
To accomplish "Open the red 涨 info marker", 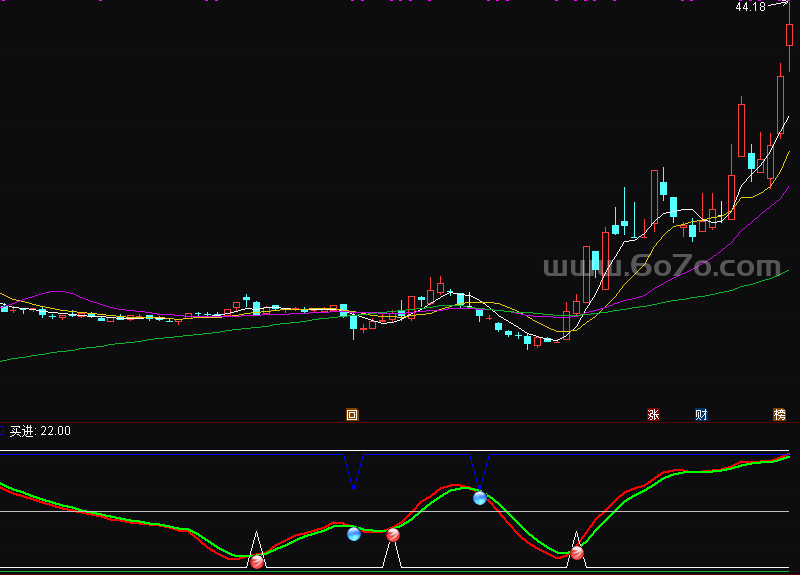I will point(654,414).
